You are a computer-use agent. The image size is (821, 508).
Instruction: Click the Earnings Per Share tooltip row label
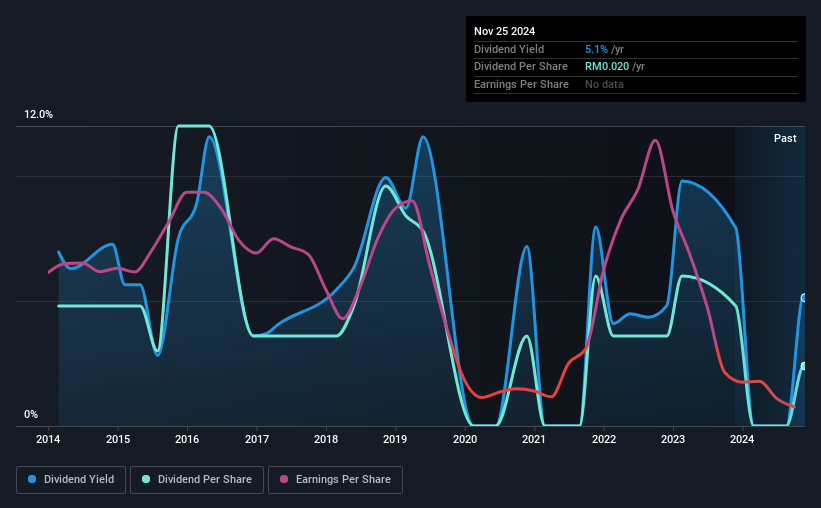coord(521,84)
